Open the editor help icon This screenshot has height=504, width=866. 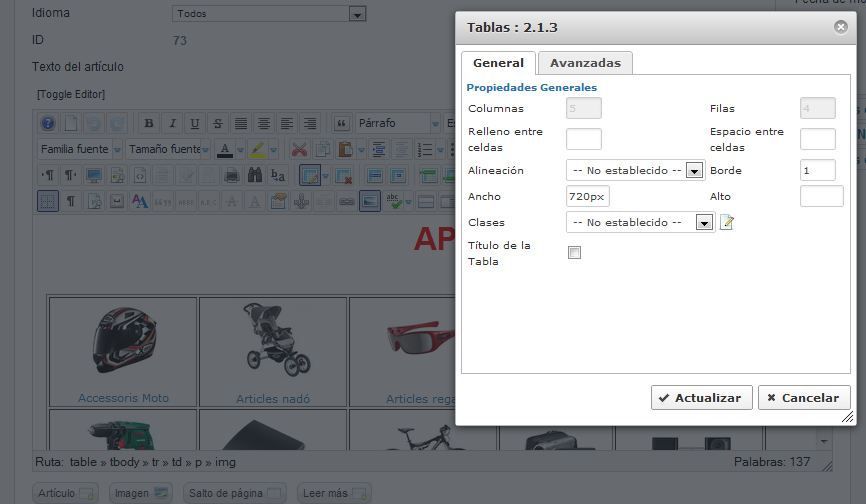point(48,123)
